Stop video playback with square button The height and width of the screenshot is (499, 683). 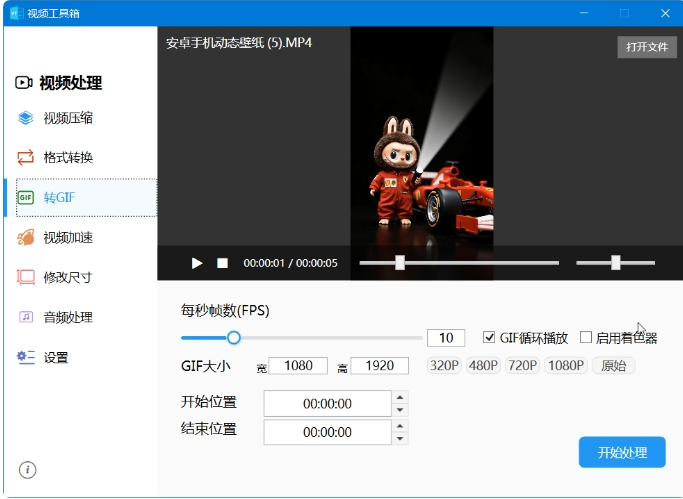pyautogui.click(x=223, y=263)
